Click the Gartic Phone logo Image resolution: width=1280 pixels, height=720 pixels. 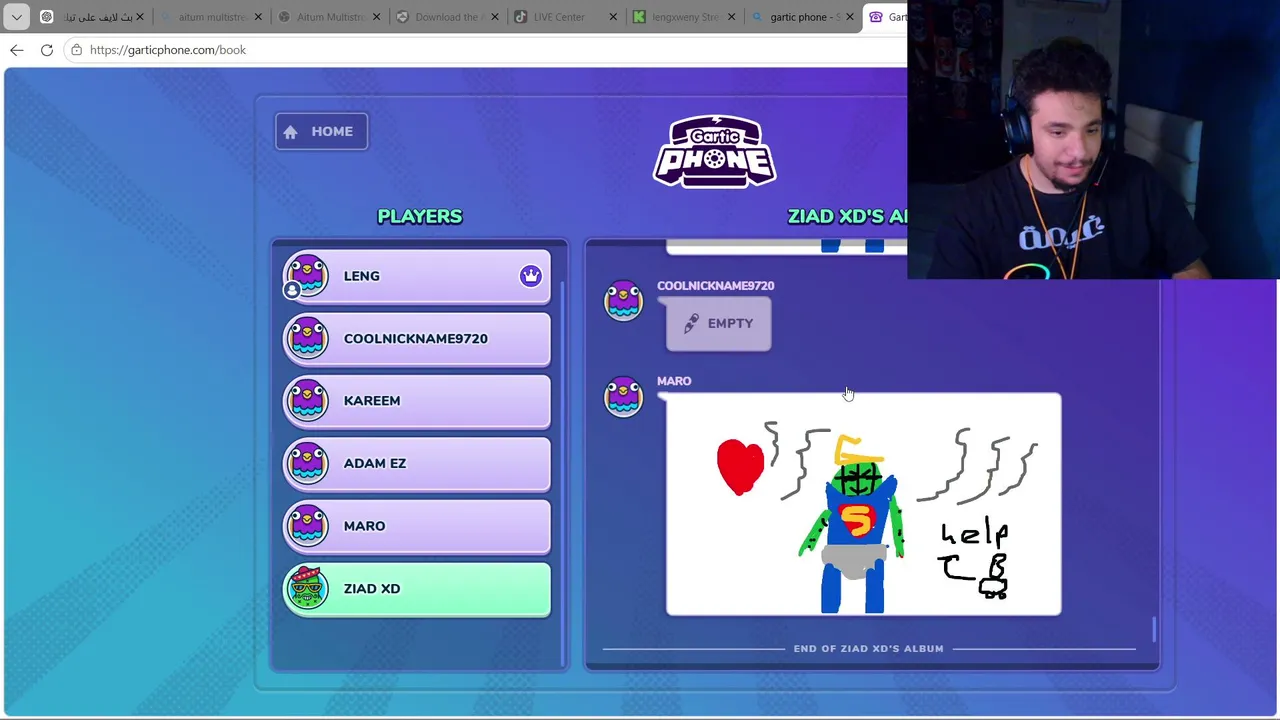tap(714, 151)
